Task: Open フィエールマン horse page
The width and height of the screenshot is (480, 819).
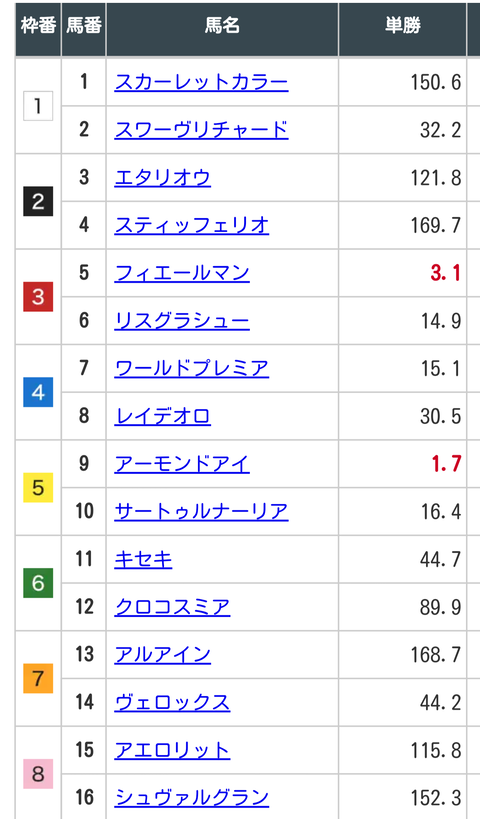Action: tap(182, 274)
